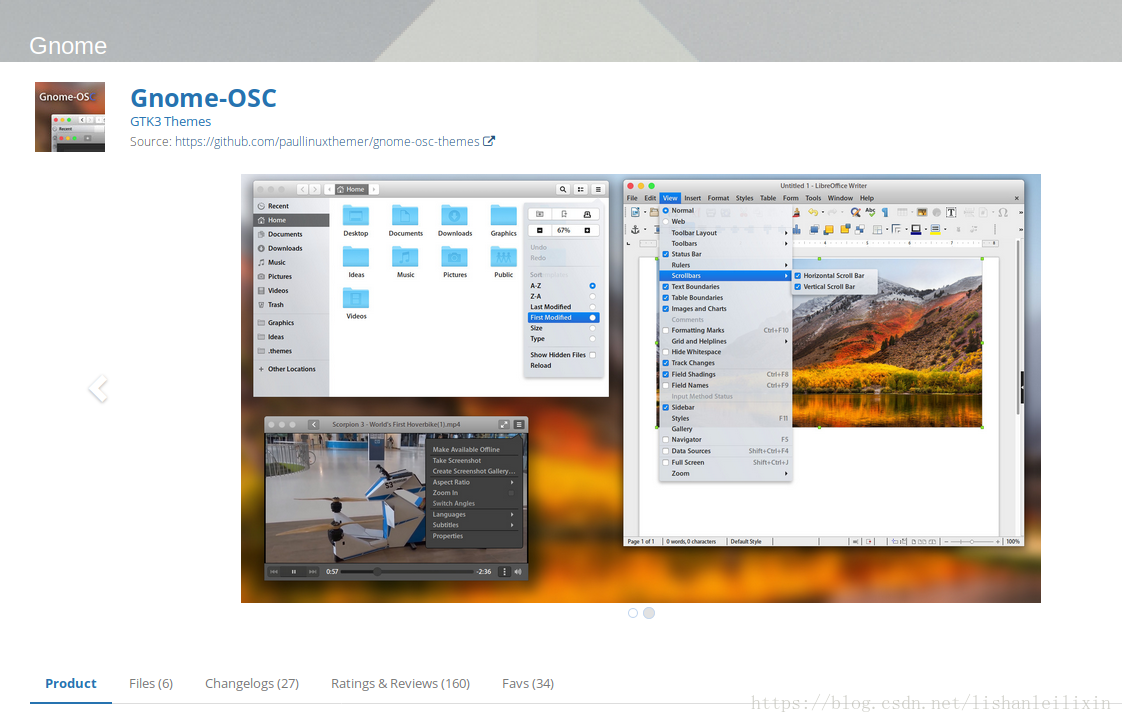Expand the Languages submenu in video menu
Viewport: 1122px width, 723px height.
[x=474, y=515]
